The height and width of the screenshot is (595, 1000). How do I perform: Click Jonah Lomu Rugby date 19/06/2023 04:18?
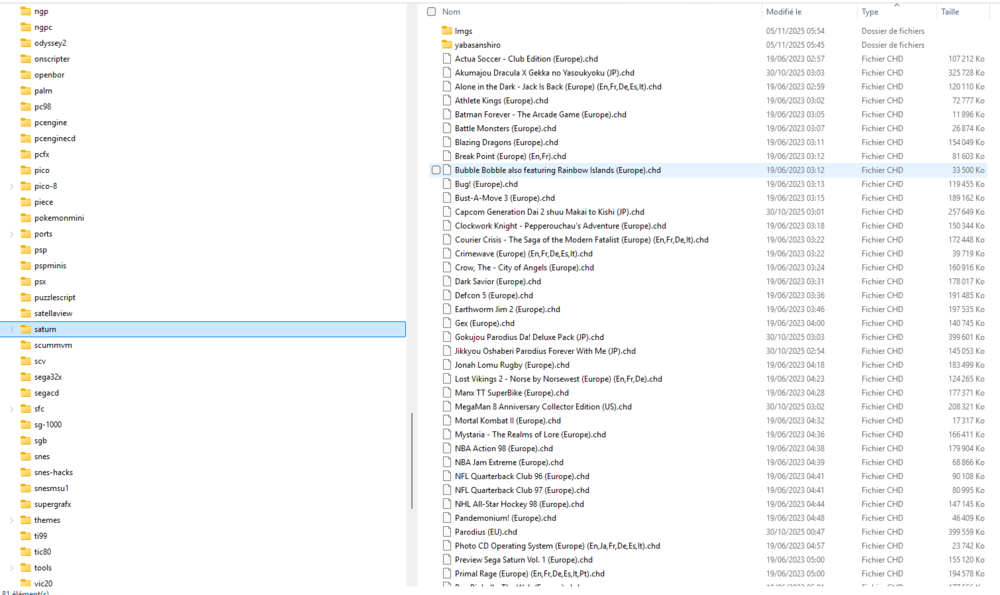point(795,365)
